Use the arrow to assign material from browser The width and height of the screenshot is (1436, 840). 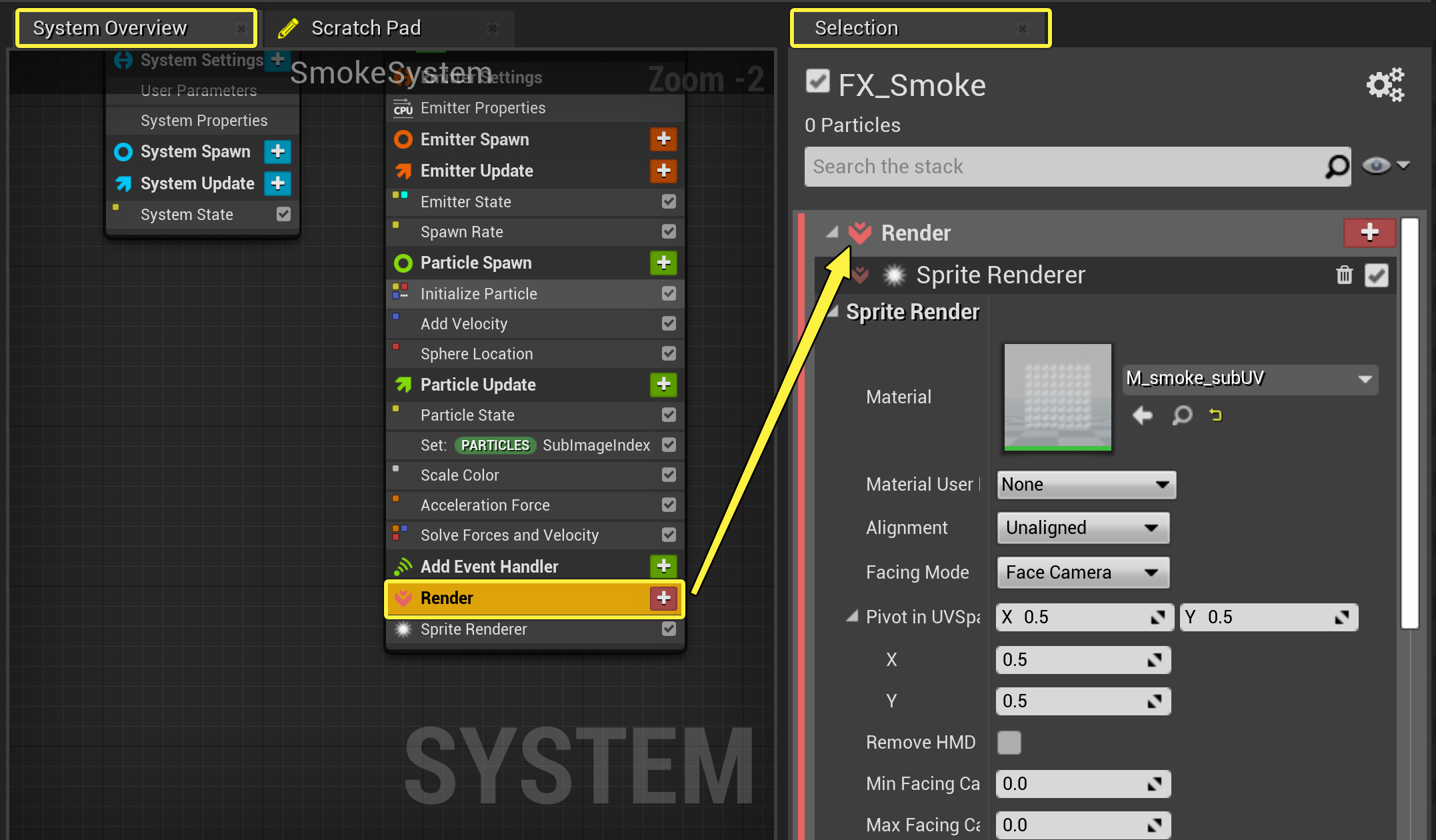pyautogui.click(x=1143, y=415)
